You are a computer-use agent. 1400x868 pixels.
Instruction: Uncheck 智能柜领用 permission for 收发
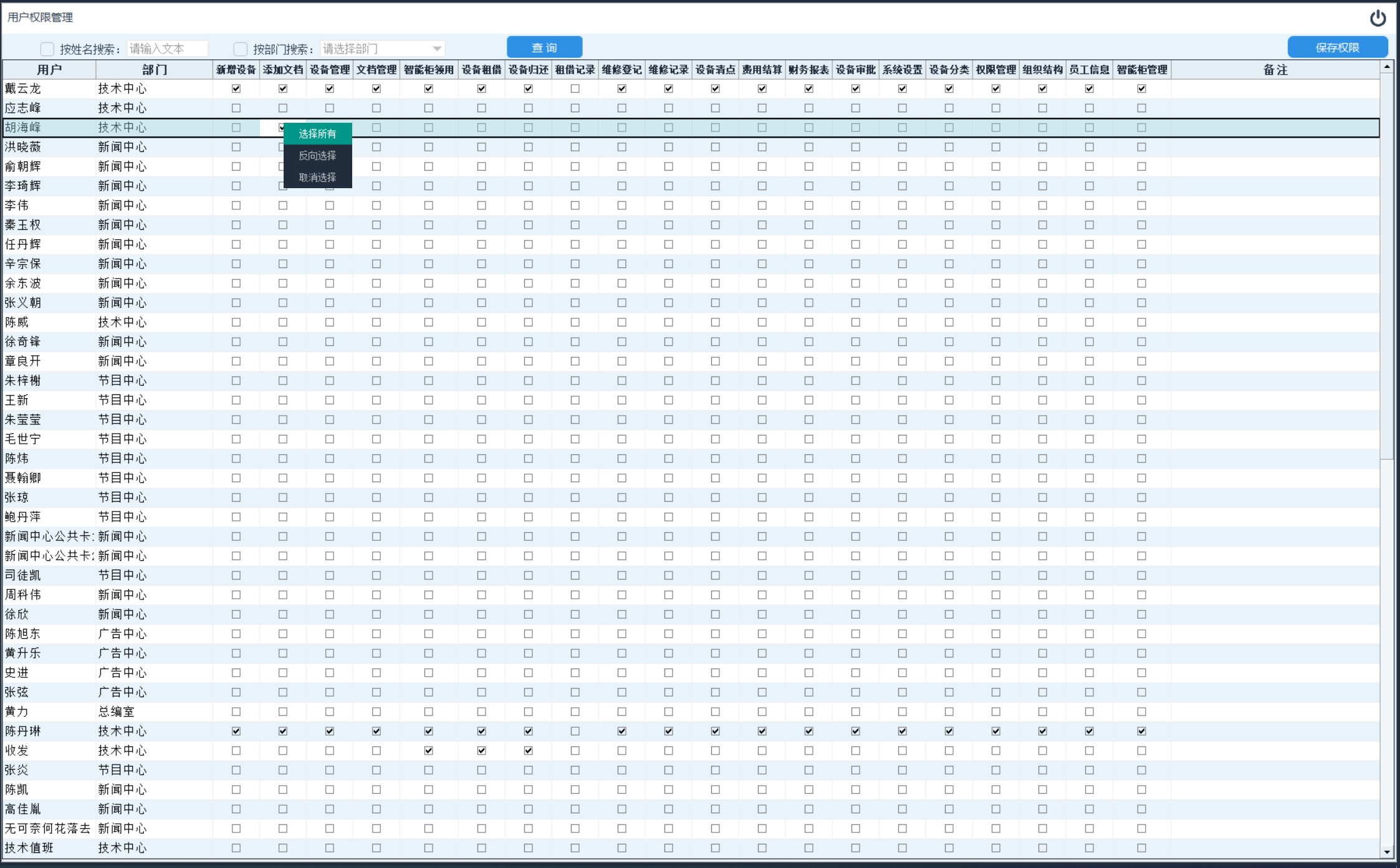[x=428, y=750]
